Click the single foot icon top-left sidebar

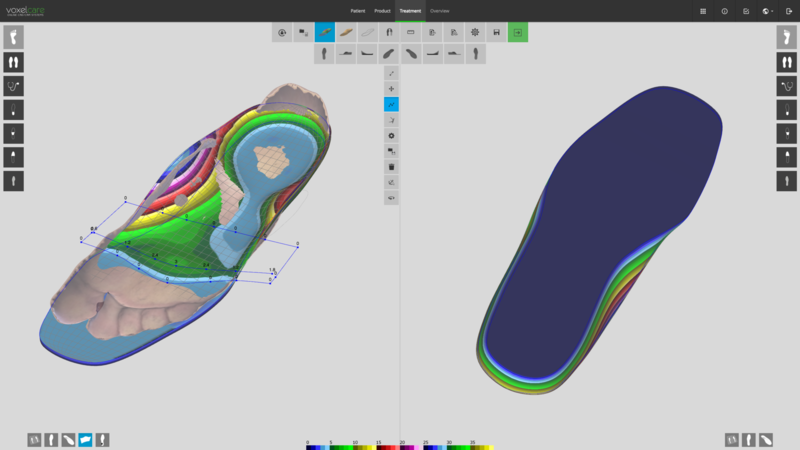pos(13,37)
